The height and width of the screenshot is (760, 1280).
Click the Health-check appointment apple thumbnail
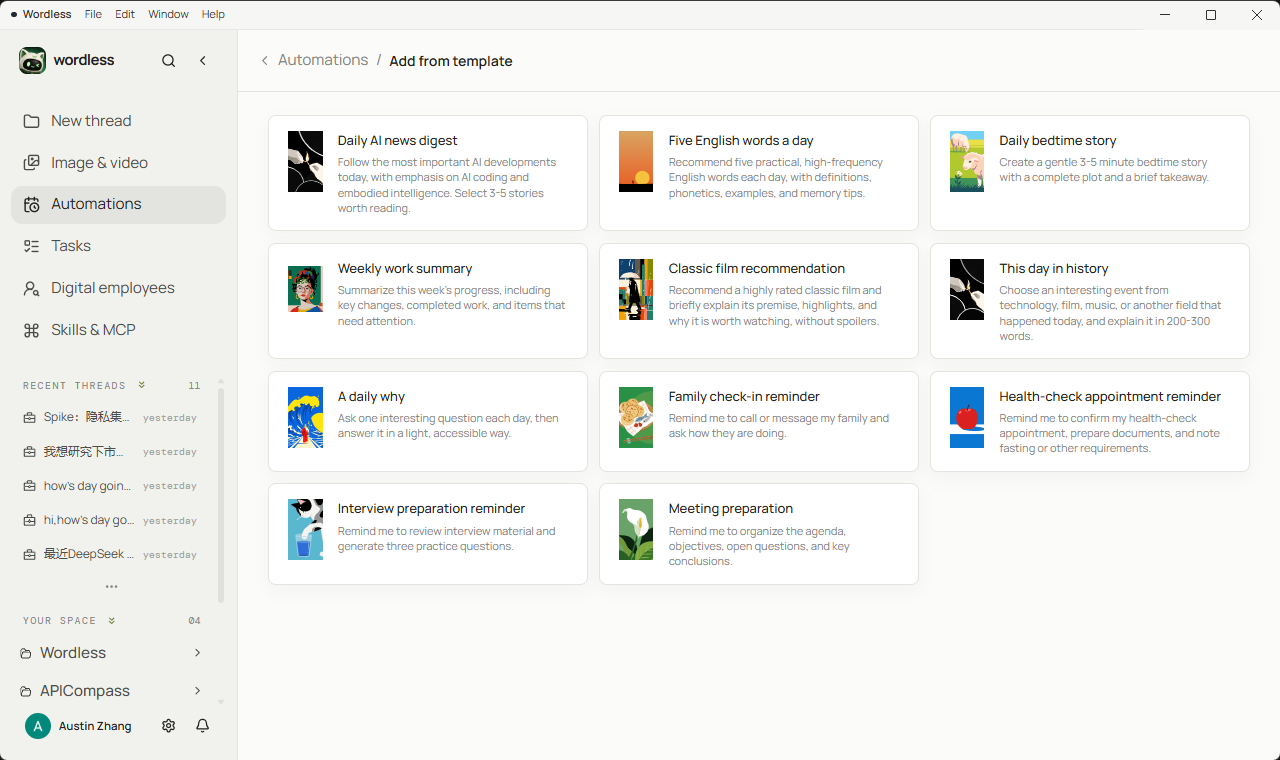pyautogui.click(x=967, y=417)
